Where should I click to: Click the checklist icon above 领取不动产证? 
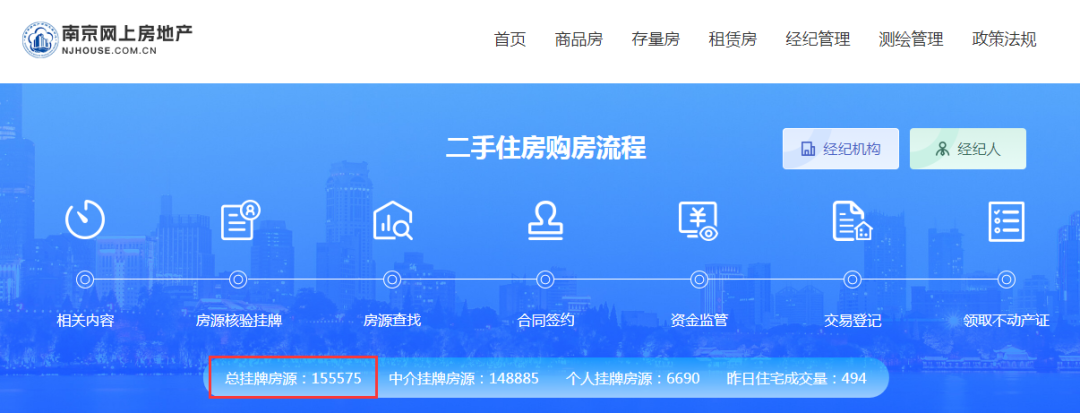tap(1006, 221)
